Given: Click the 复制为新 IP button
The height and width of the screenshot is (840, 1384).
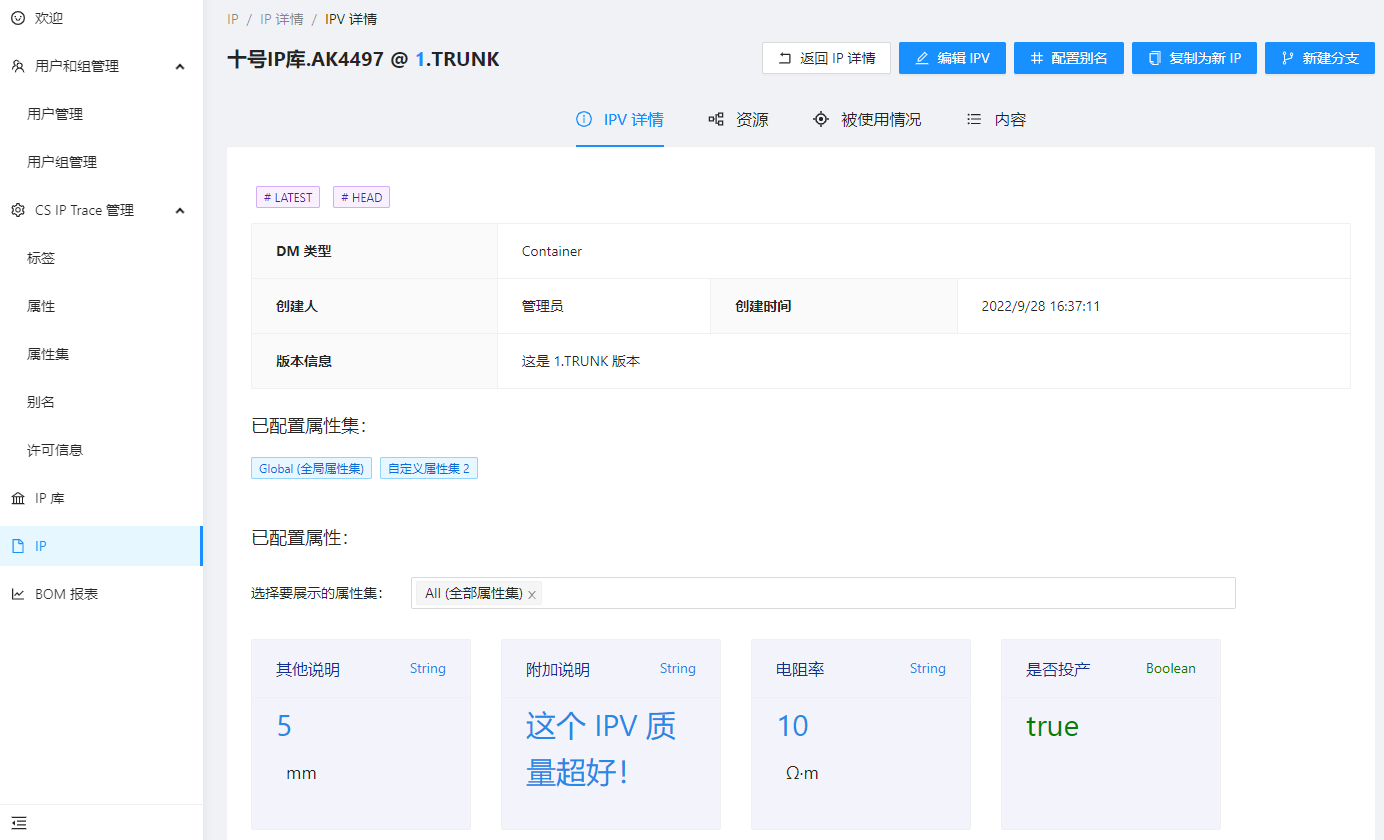Looking at the screenshot, I should coord(1194,58).
